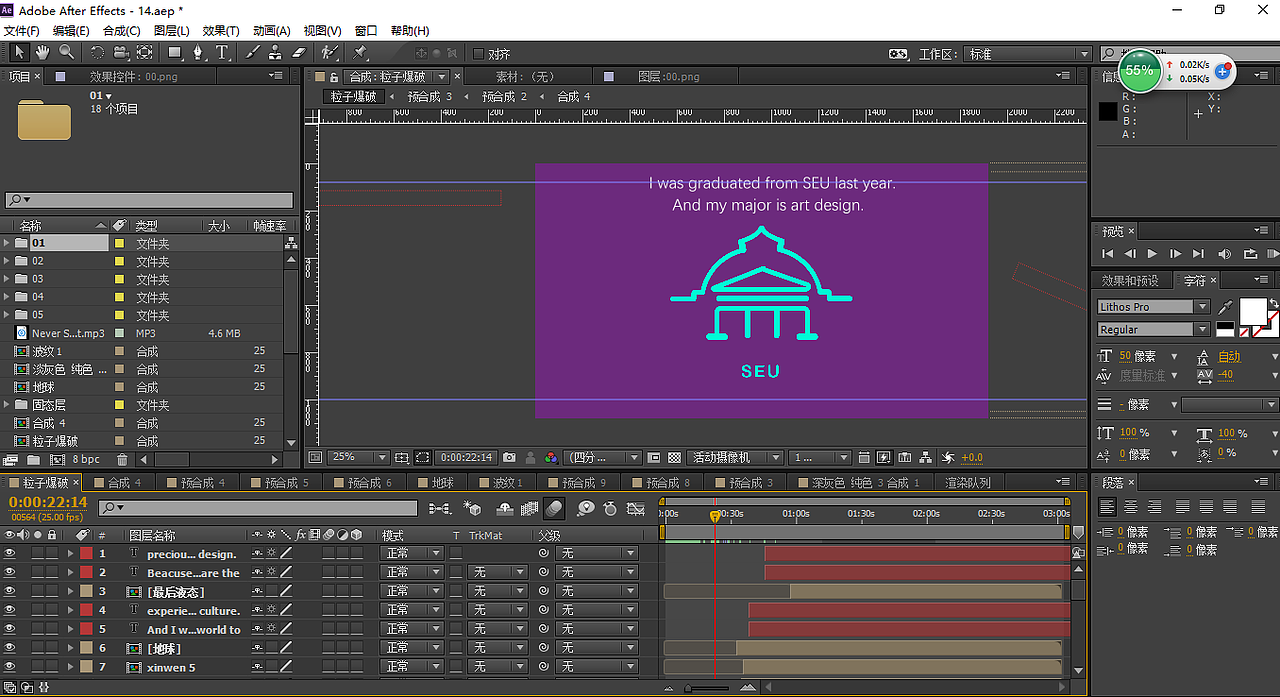Delete selected item with project trash icon
The image size is (1280, 697).
(x=122, y=459)
